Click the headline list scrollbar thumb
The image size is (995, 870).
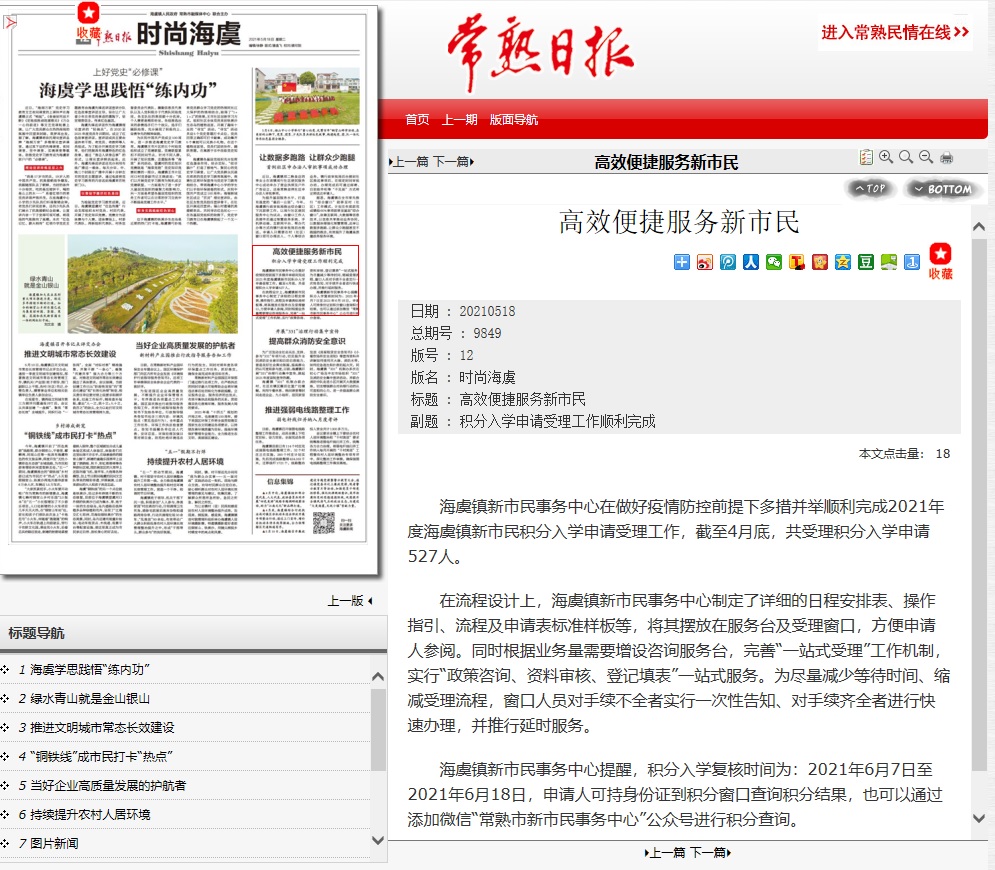click(378, 730)
